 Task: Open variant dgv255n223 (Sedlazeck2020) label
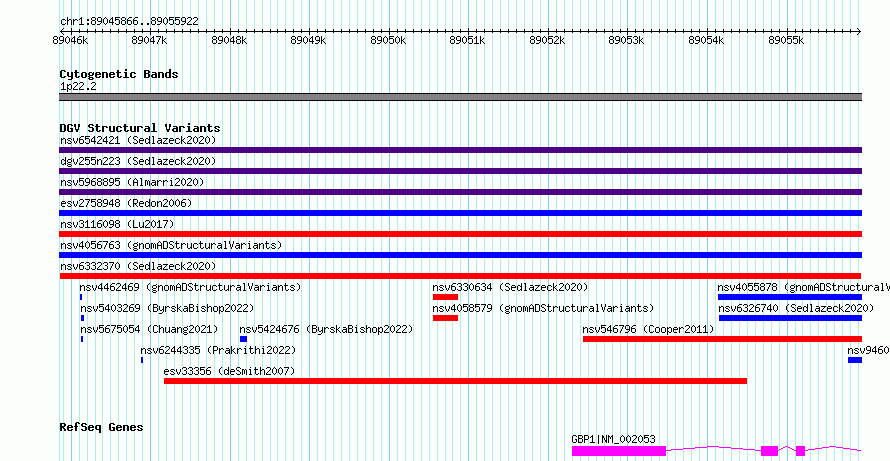click(x=138, y=161)
